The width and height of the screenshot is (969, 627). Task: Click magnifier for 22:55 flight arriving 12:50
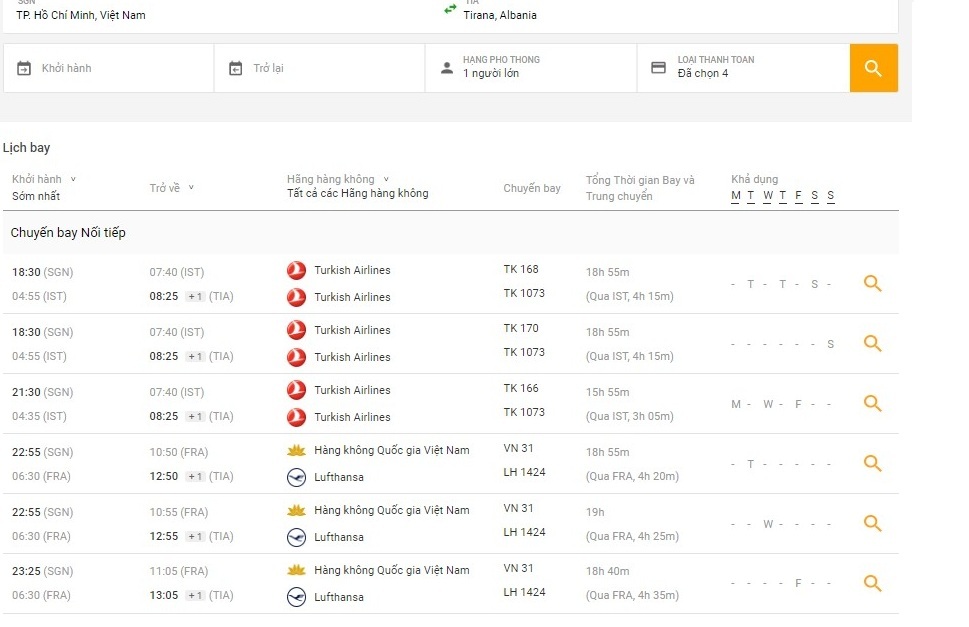point(872,464)
